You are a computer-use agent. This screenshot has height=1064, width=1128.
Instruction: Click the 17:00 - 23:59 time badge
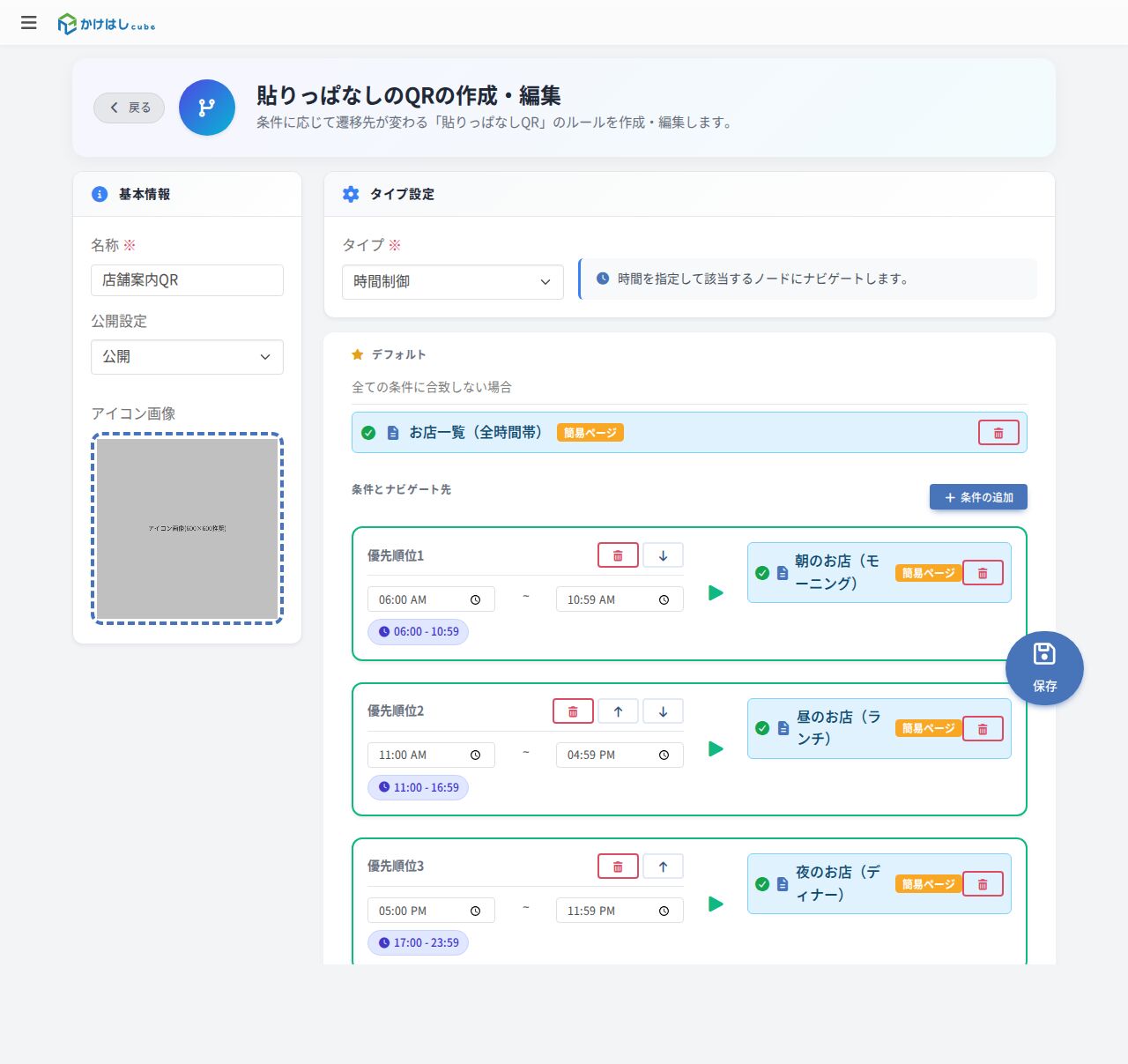tap(418, 942)
